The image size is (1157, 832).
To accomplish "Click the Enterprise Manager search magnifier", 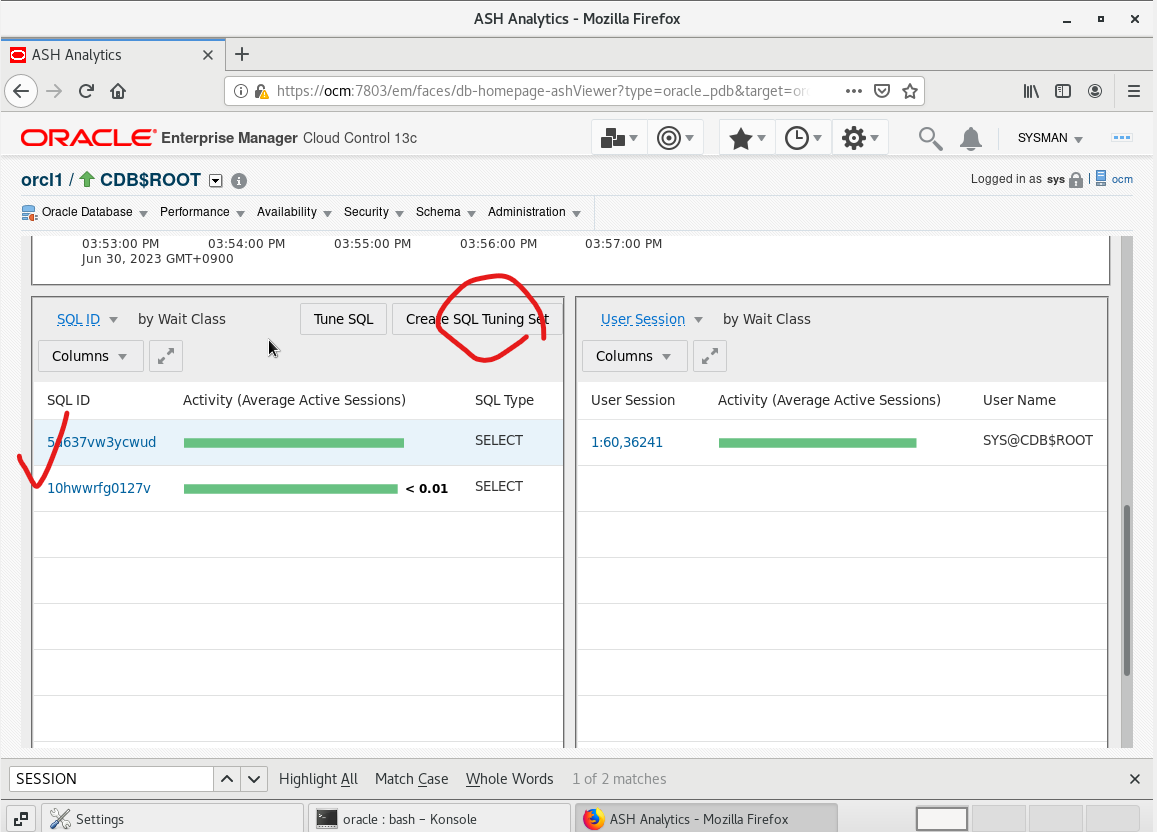I will click(930, 138).
